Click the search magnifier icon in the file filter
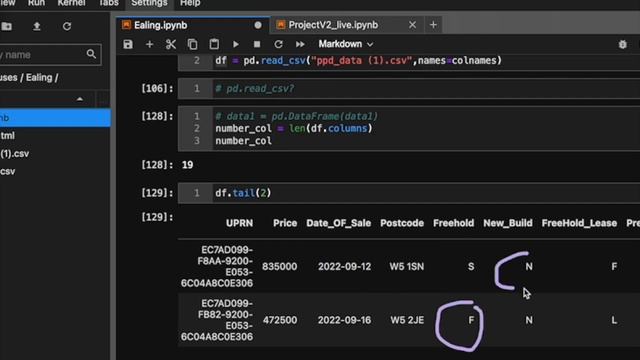Viewport: 640px width, 360px height. coord(91,54)
